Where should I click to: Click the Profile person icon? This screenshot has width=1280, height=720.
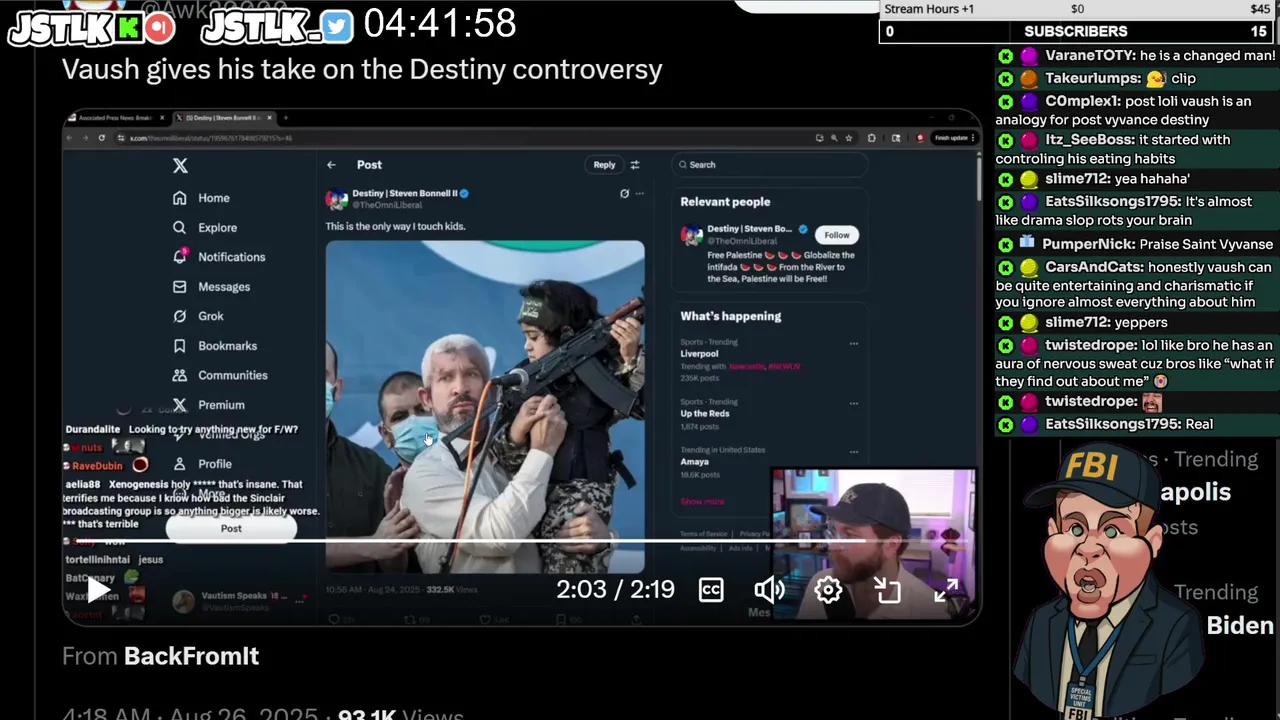179,464
